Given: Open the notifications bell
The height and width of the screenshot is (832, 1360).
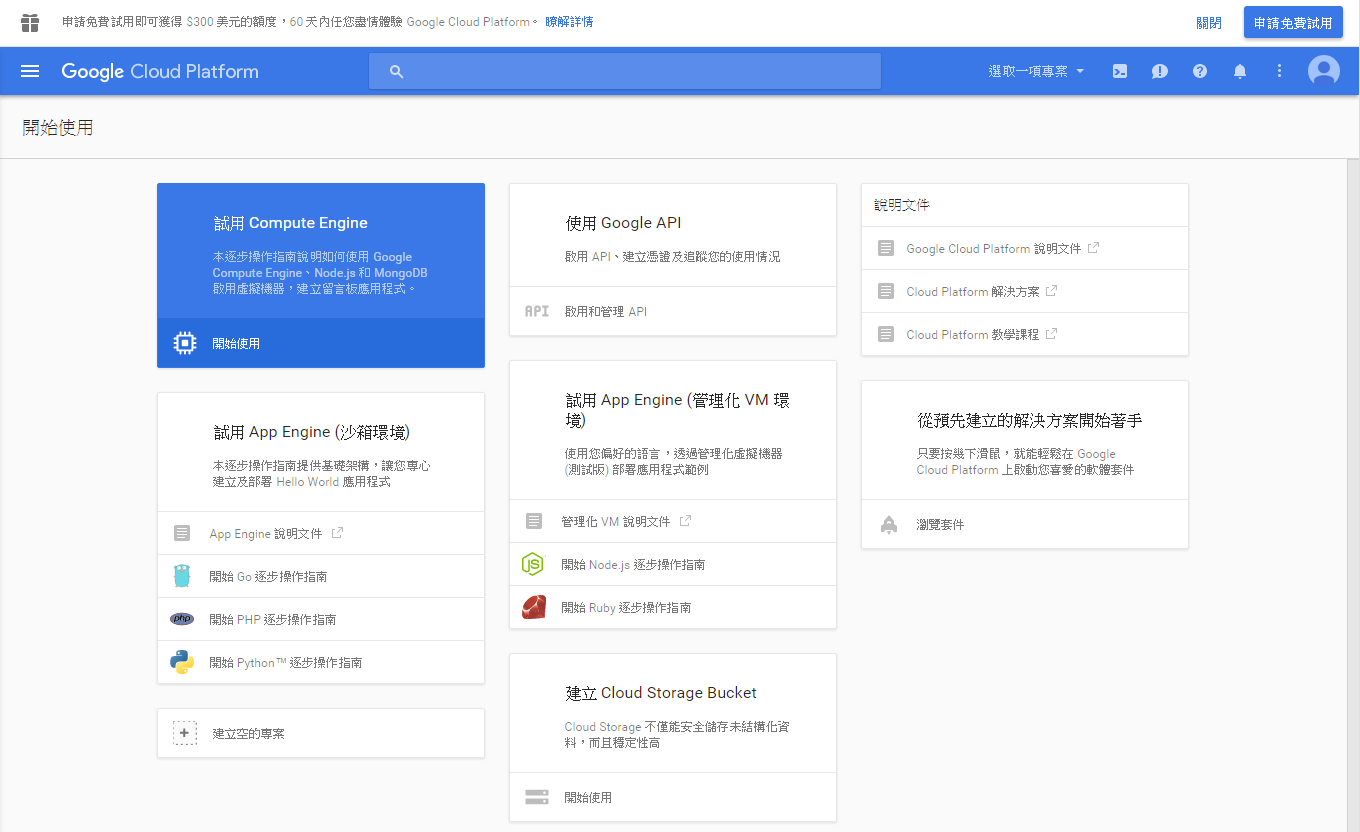Looking at the screenshot, I should point(1240,71).
